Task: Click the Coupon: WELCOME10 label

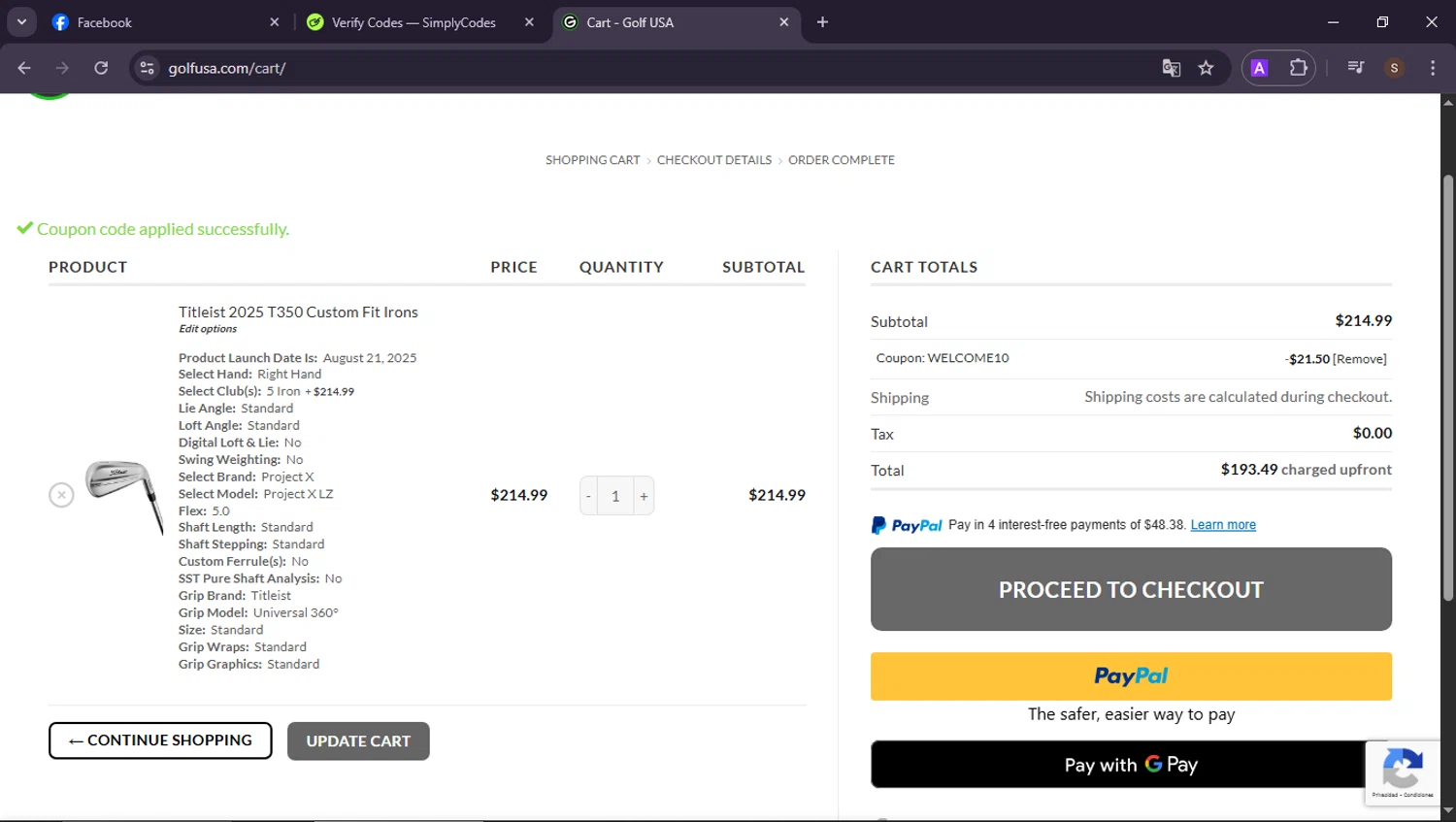Action: click(943, 358)
